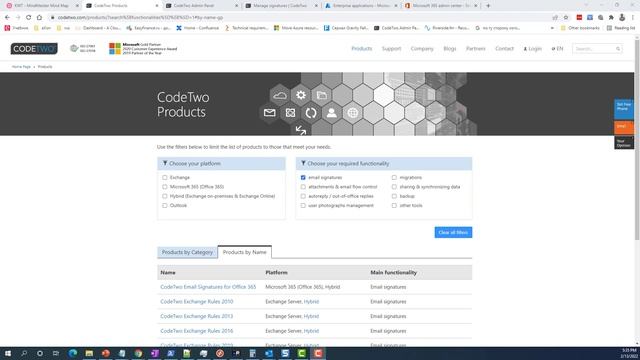The image size is (640, 360).
Task: Tick the Hybrid platform checkbox
Action: 165,196
